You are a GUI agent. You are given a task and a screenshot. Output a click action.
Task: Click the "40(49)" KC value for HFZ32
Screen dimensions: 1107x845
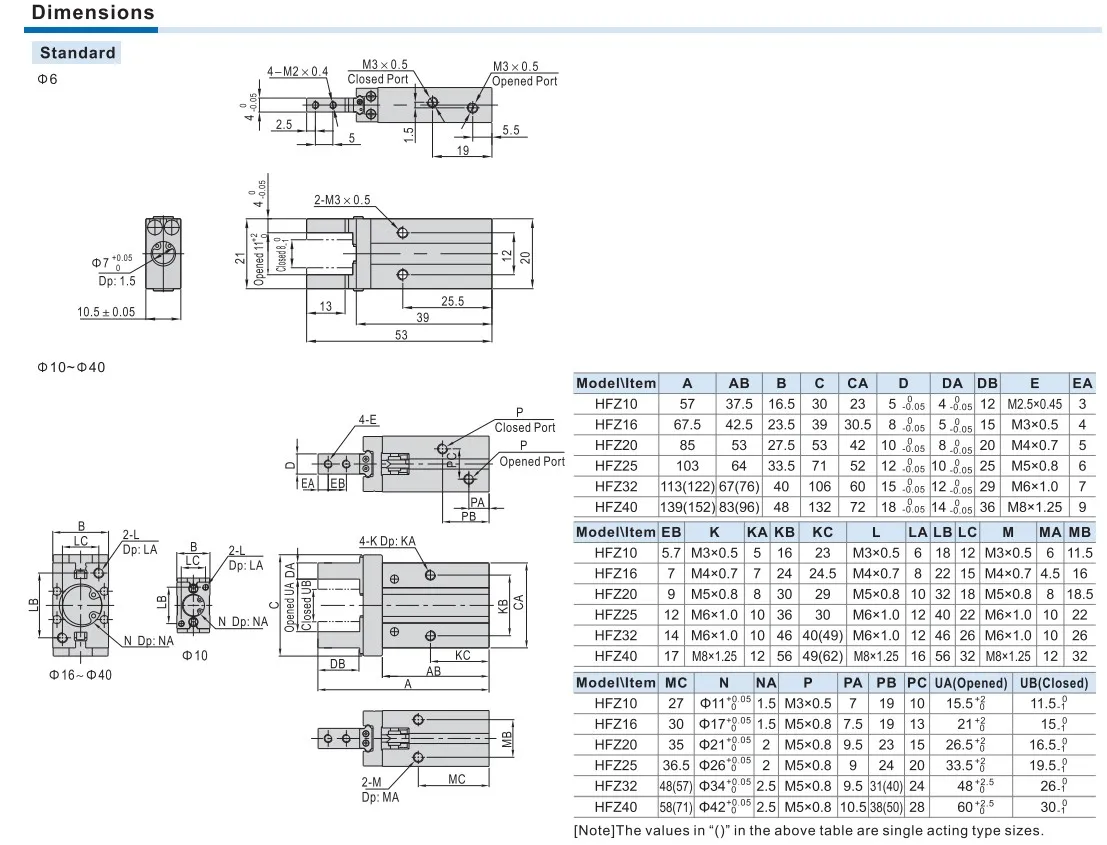(822, 635)
